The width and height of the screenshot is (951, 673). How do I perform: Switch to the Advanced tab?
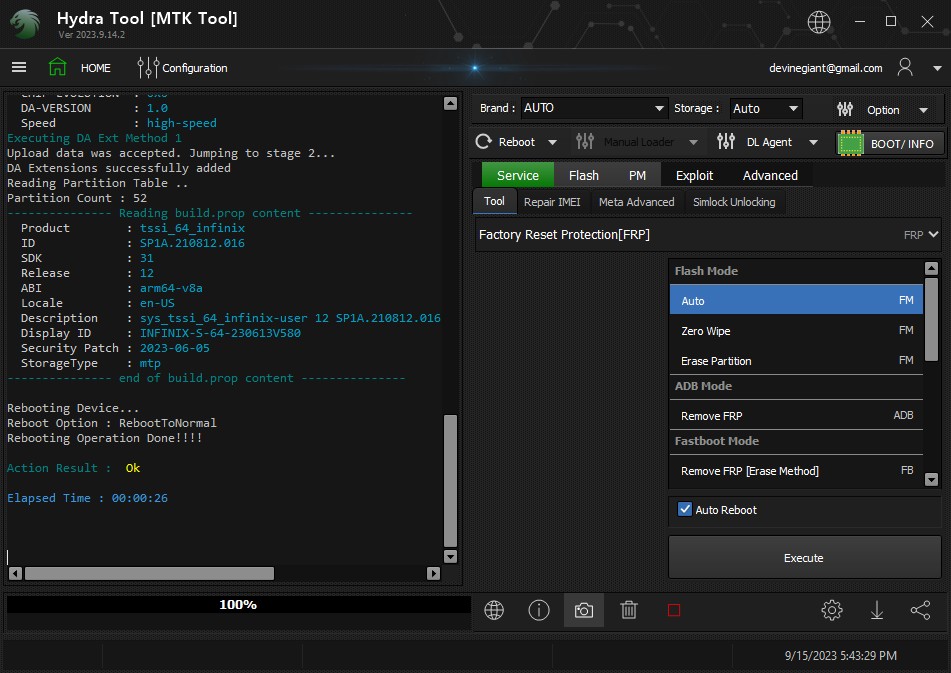coord(770,175)
